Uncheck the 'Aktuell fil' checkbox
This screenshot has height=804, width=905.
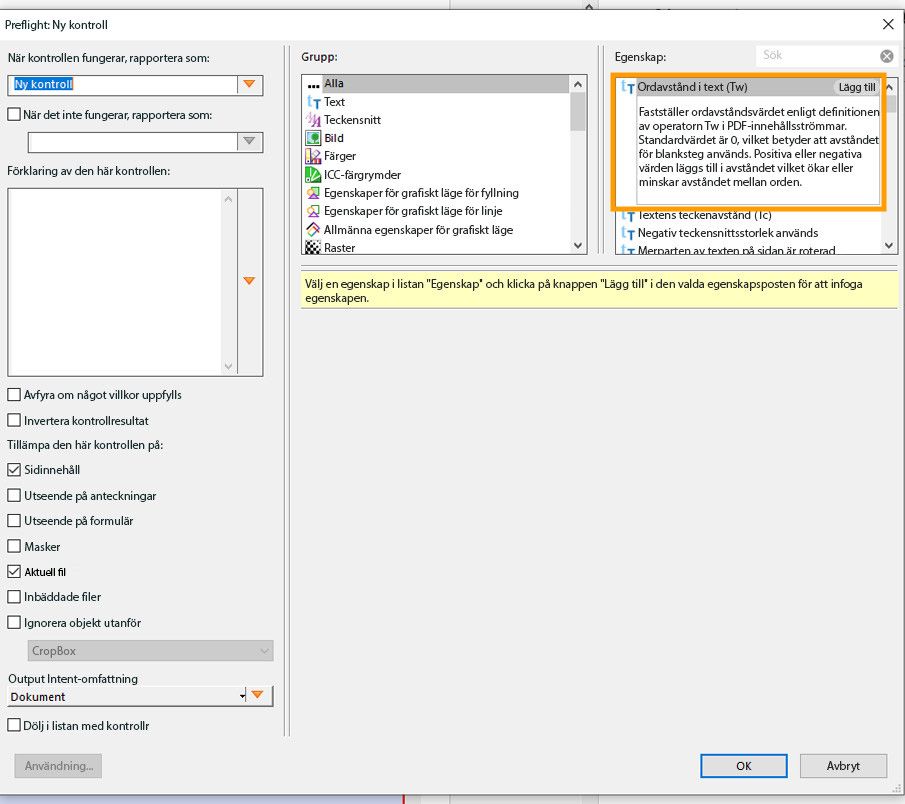pos(14,572)
